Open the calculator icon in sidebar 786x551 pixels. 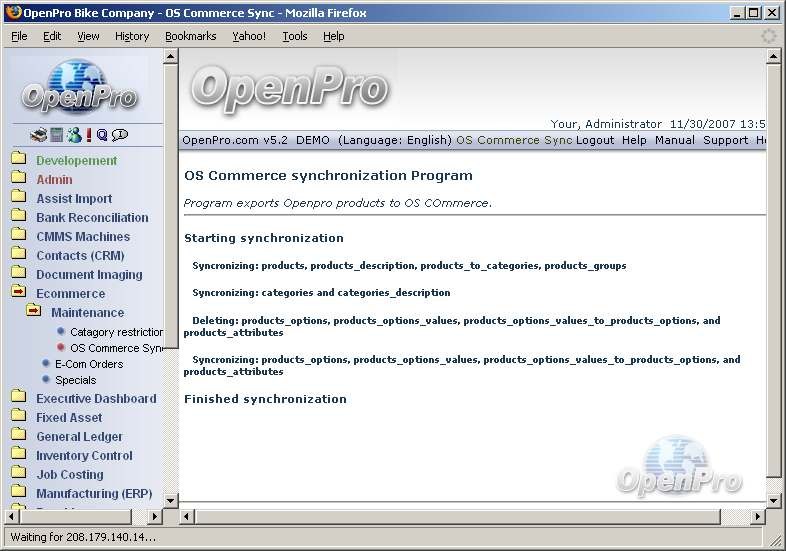click(57, 135)
